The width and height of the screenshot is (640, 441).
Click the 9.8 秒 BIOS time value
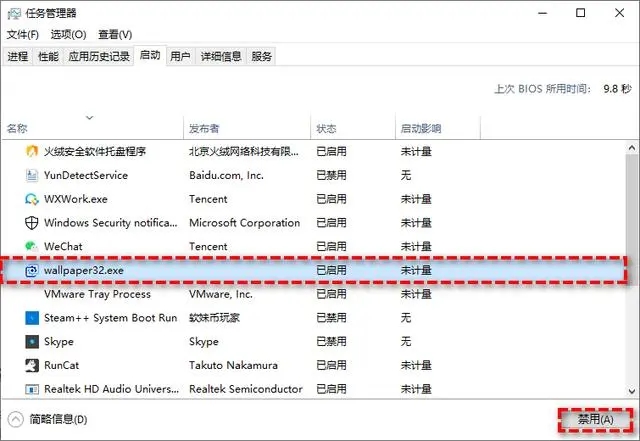coord(617,89)
